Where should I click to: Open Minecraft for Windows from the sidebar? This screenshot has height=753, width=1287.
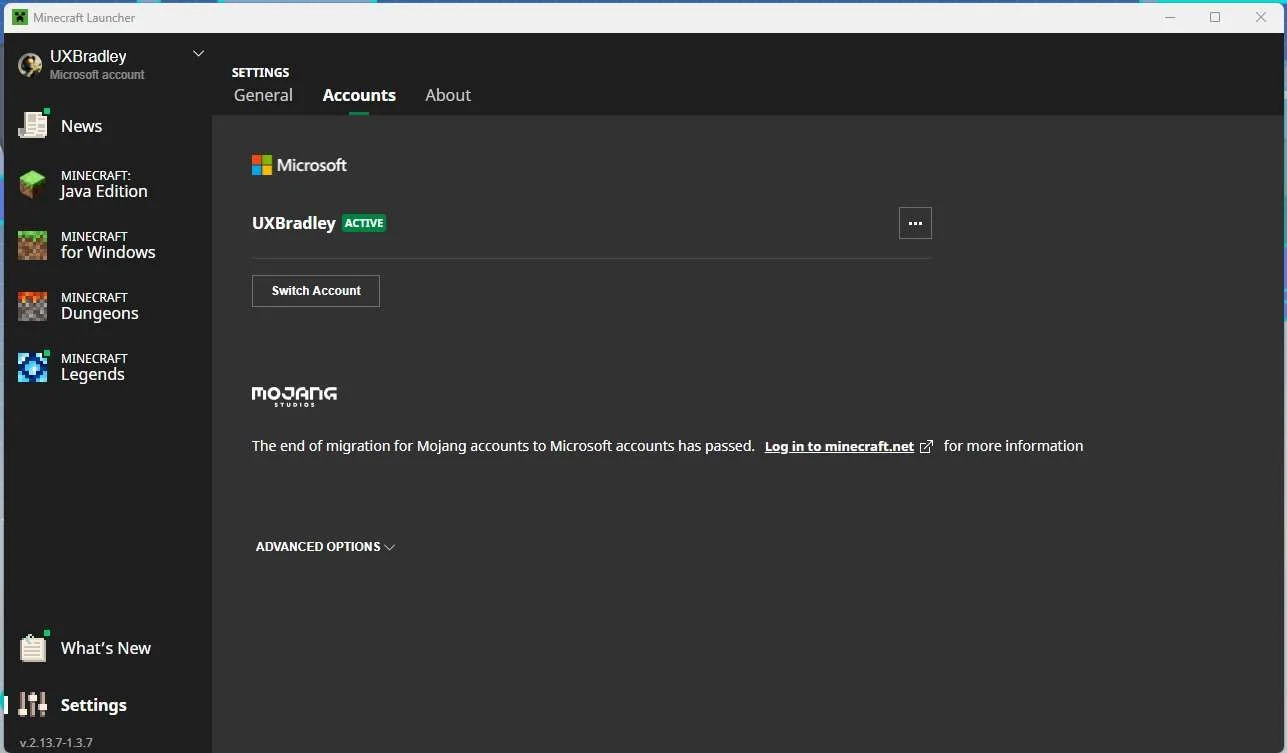tap(108, 245)
